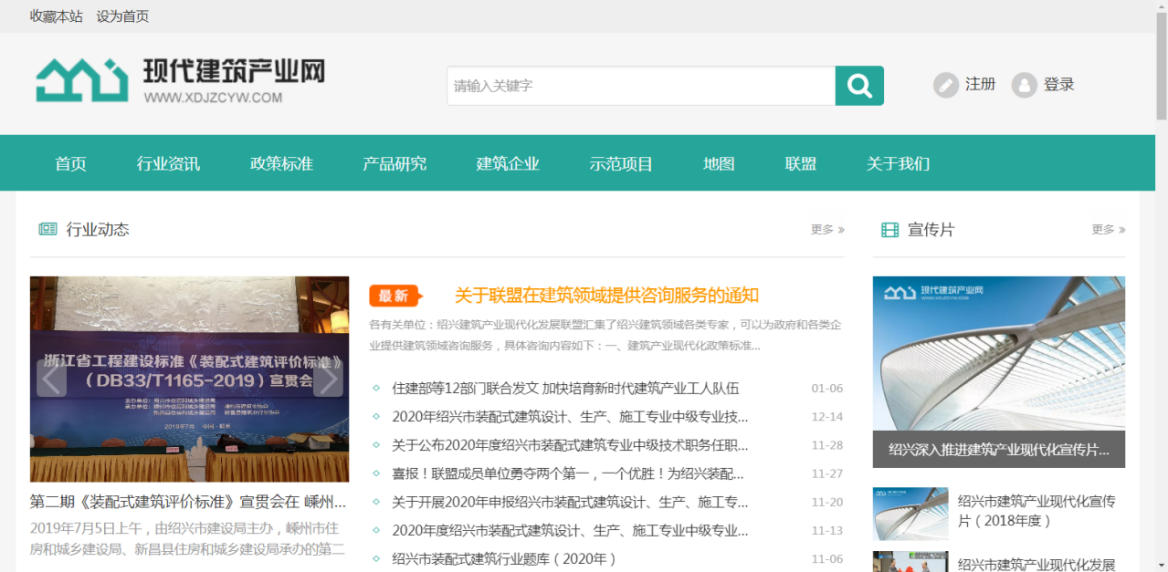
Task: Open article 喜报！联盟成员单位勇夺两个第一
Action: [568, 474]
